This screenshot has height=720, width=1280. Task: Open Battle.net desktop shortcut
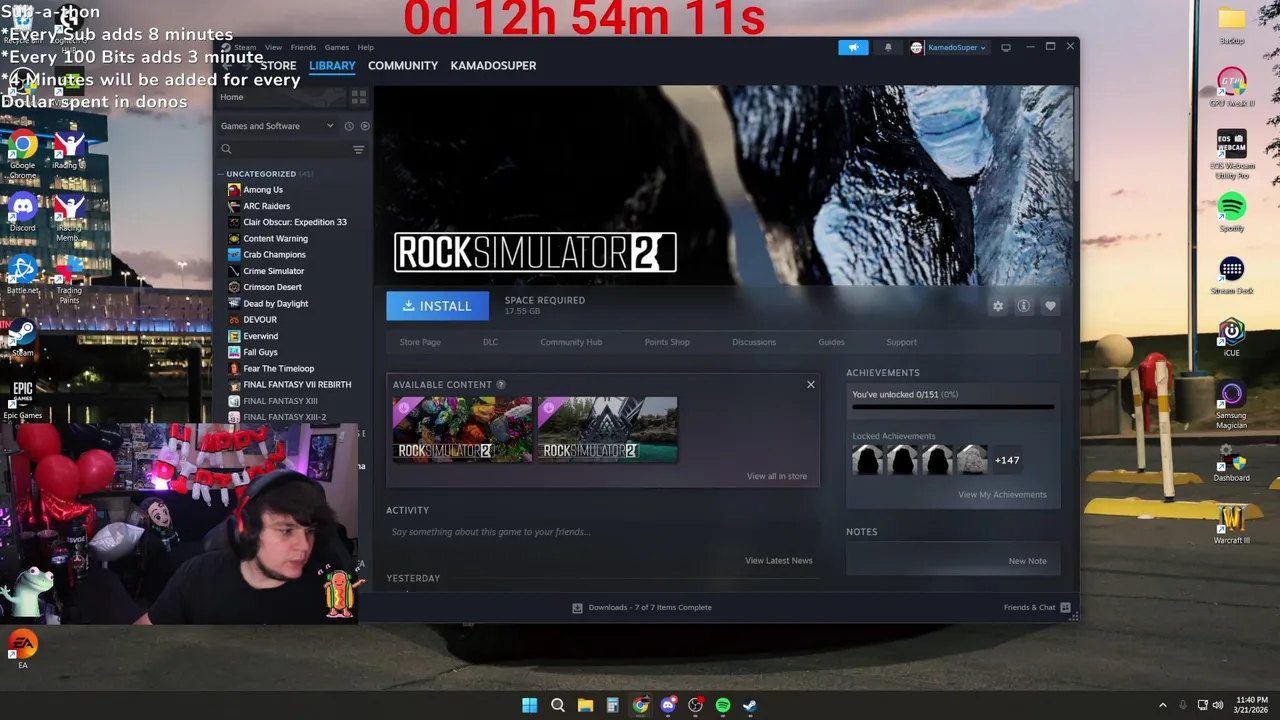23,275
